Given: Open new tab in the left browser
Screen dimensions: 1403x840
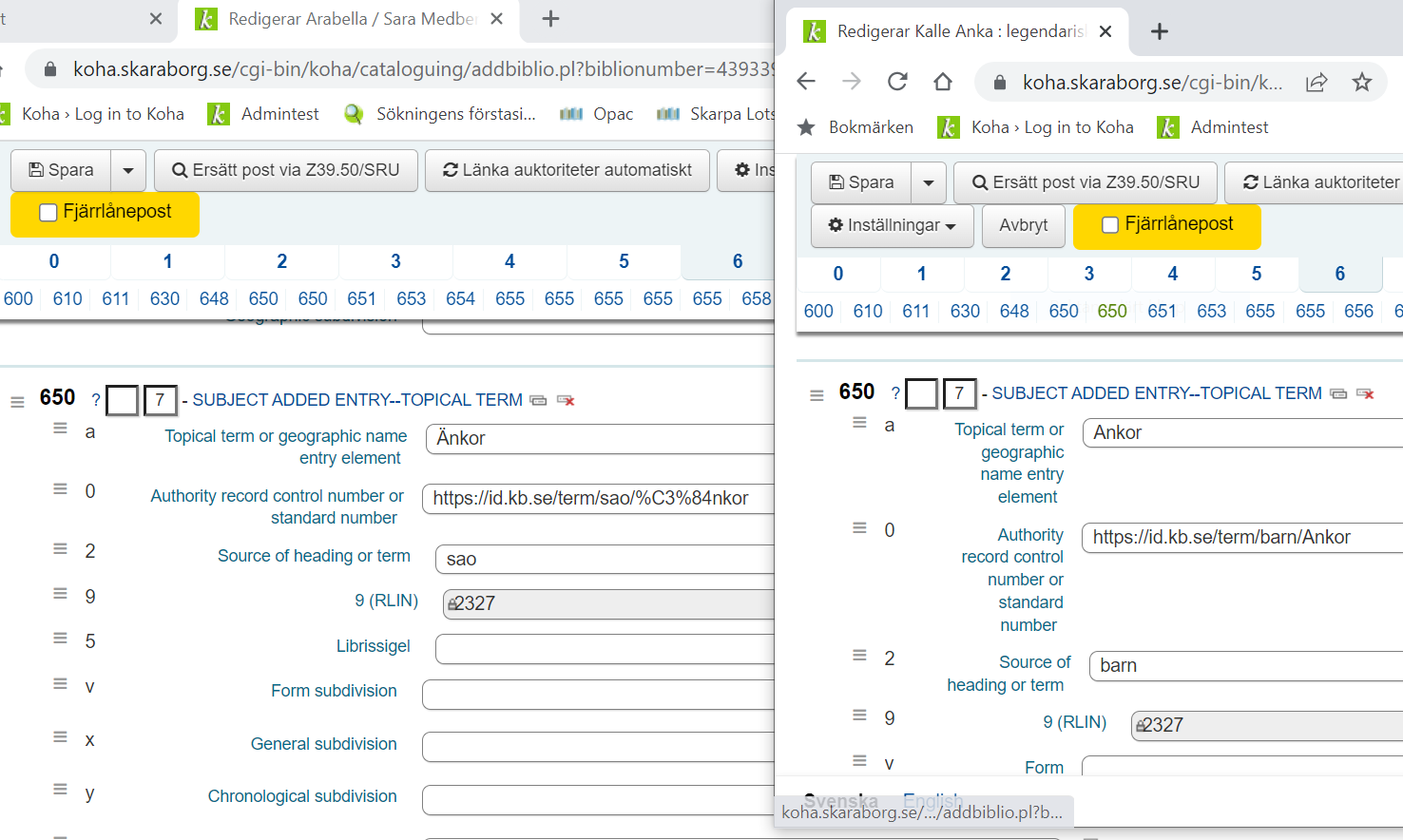Looking at the screenshot, I should pos(550,19).
